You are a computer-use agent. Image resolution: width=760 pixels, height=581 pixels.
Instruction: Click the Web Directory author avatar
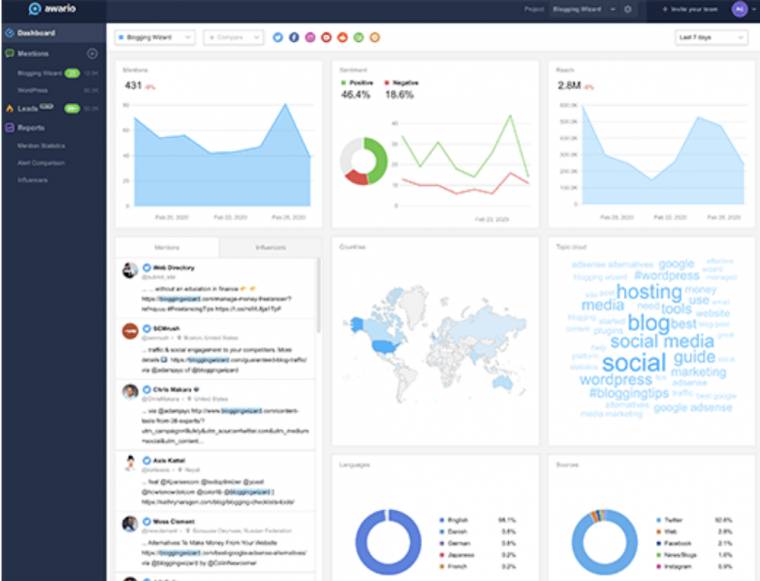(x=130, y=270)
